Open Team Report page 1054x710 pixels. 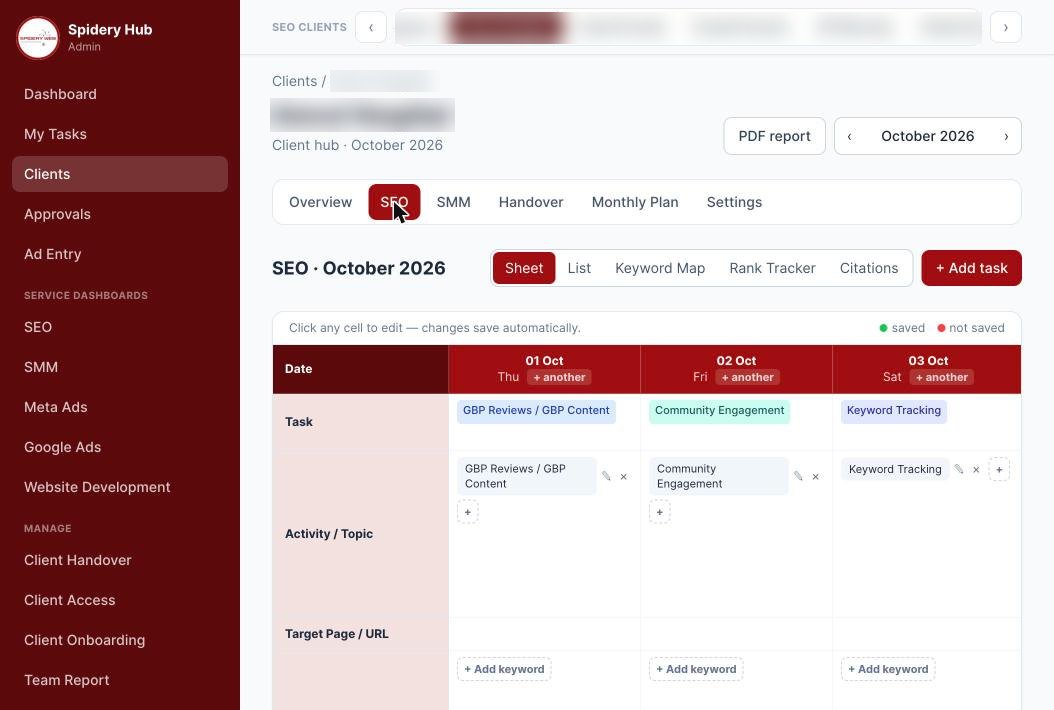(120, 680)
